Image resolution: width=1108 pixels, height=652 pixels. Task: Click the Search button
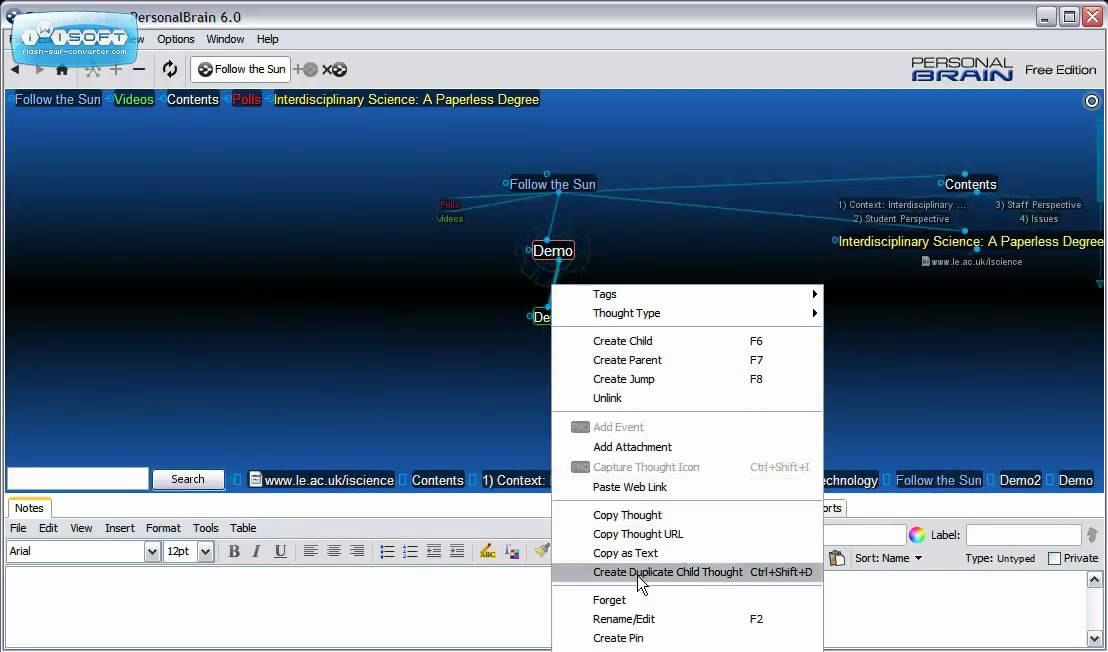point(188,479)
